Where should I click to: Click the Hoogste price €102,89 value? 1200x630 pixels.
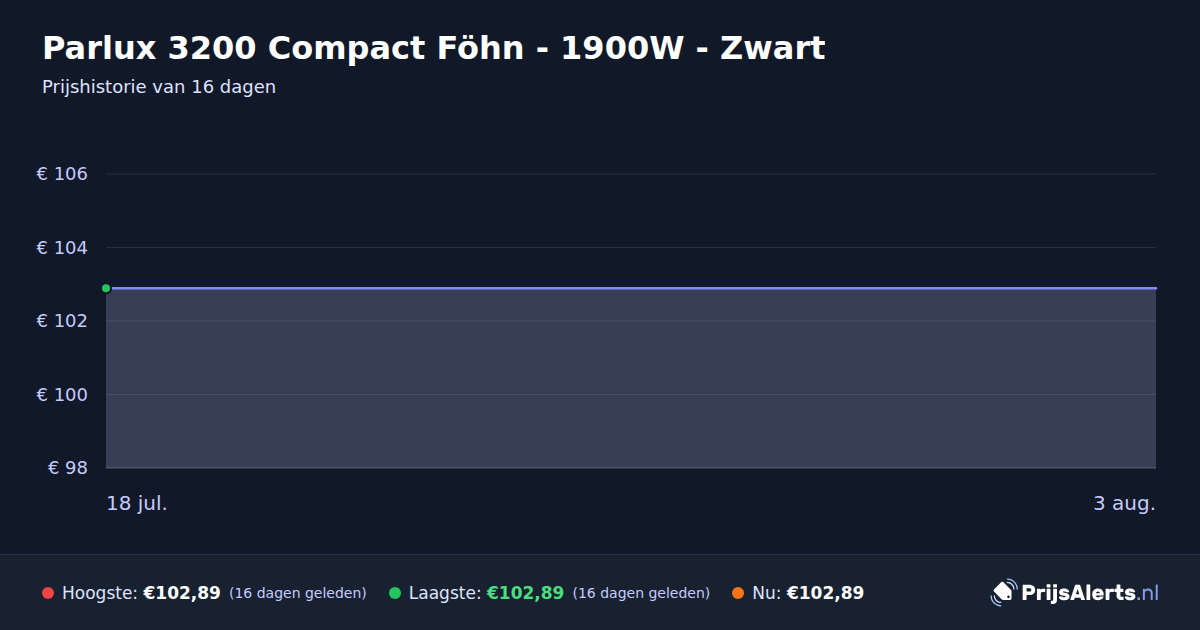(x=182, y=593)
